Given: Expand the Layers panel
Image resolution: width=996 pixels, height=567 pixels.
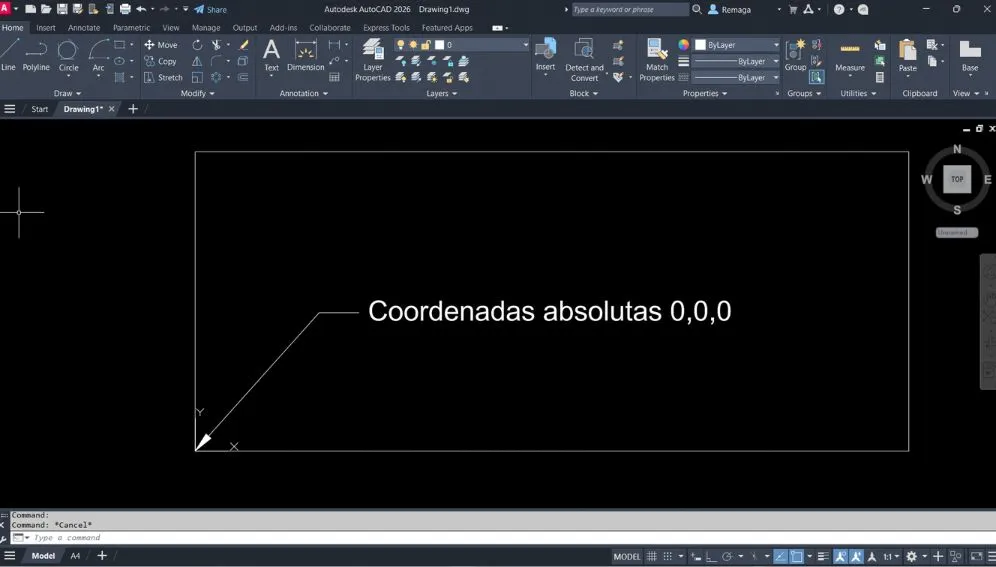Looking at the screenshot, I should pos(441,93).
